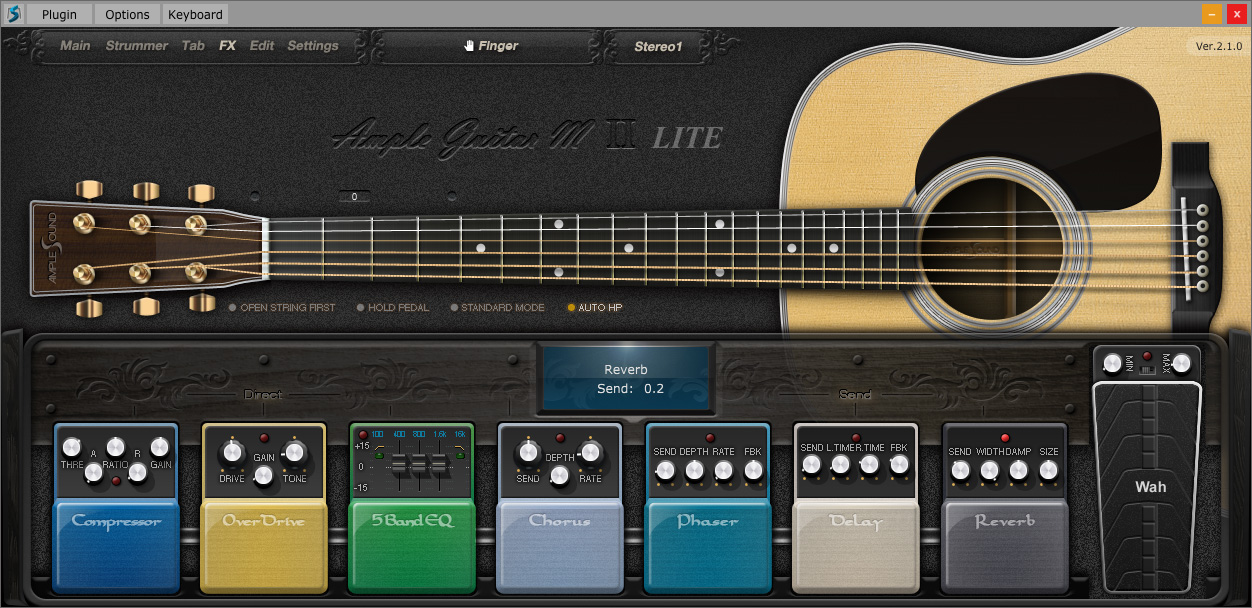1252x608 pixels.
Task: Stomp the OverDrive pedal footswitch
Action: click(264, 545)
